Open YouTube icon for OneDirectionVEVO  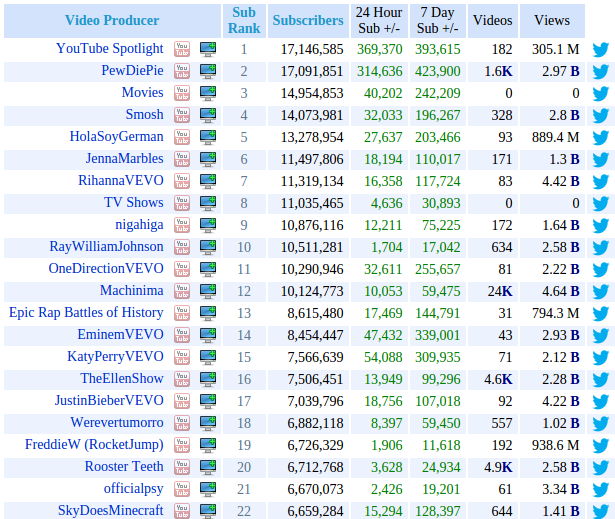tap(182, 269)
